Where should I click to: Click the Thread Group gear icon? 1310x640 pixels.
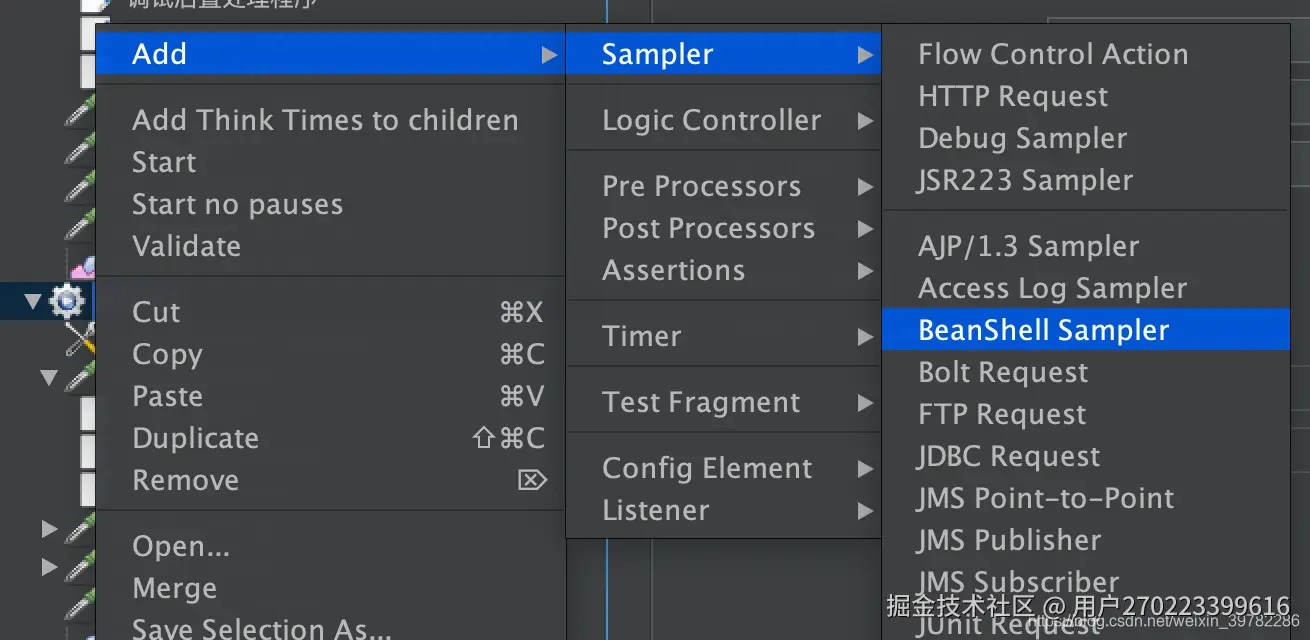67,300
